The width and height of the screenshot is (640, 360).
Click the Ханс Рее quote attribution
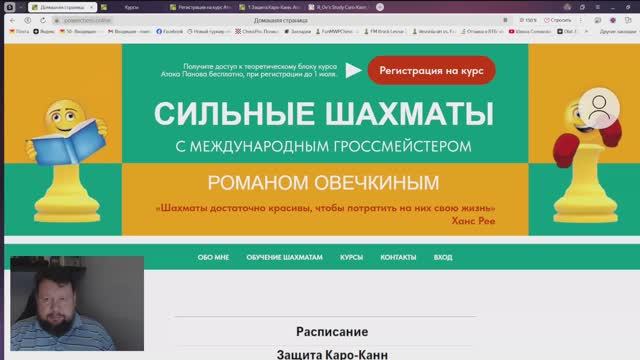[x=473, y=221]
